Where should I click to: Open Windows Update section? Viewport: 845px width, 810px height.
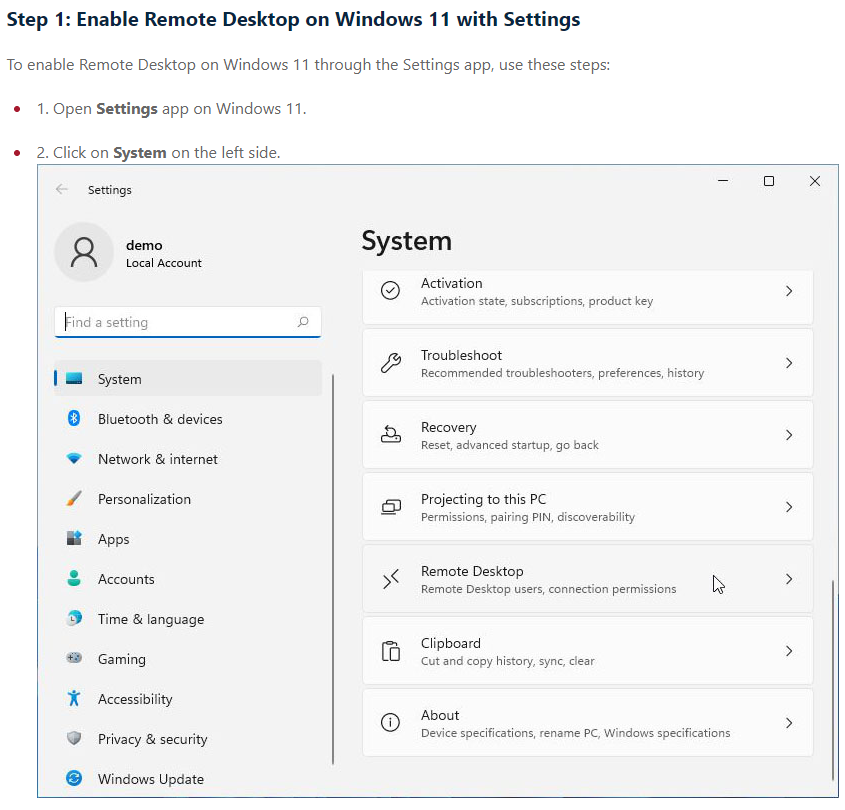188,779
